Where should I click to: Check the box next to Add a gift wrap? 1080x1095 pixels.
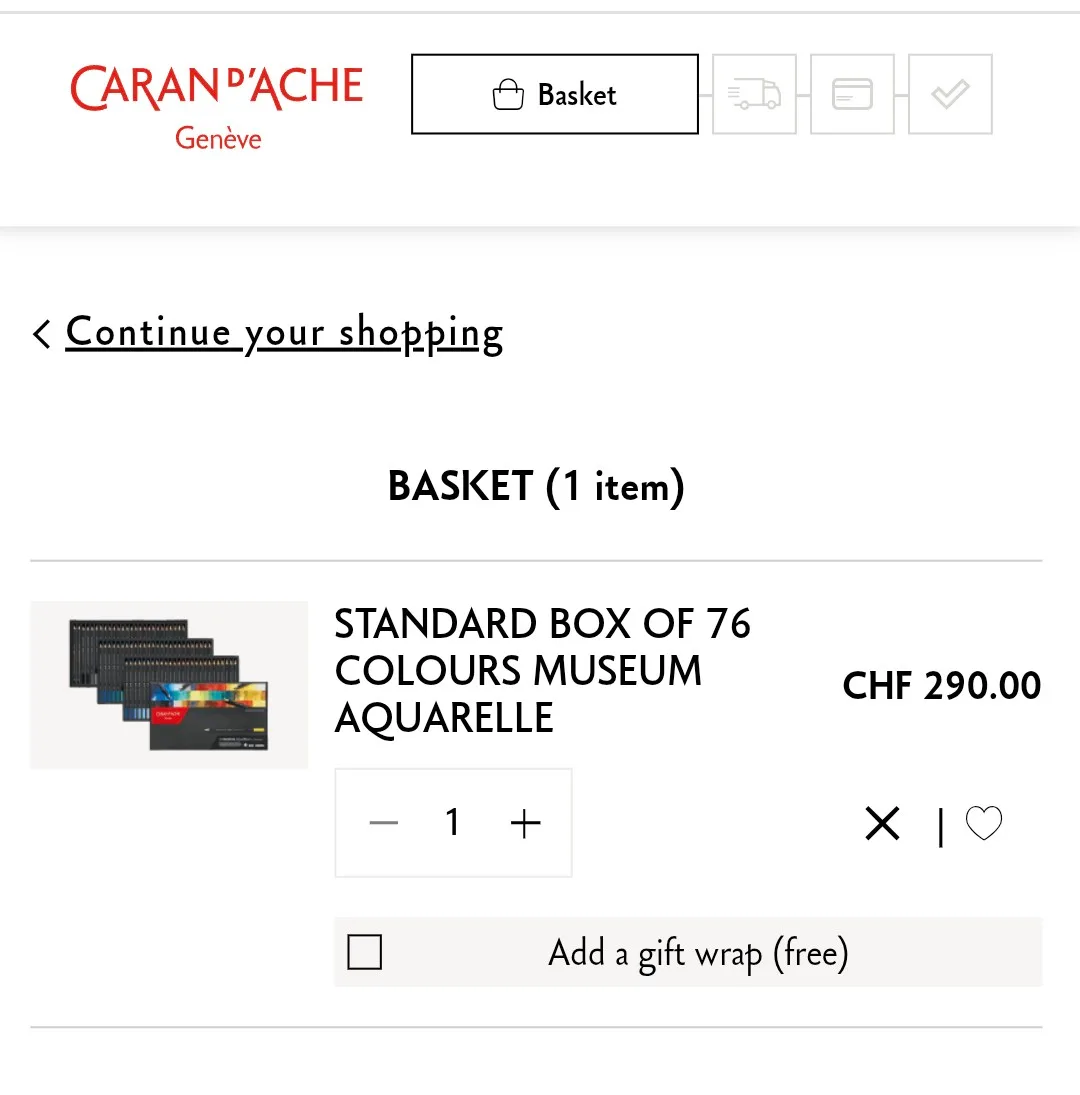tap(365, 952)
